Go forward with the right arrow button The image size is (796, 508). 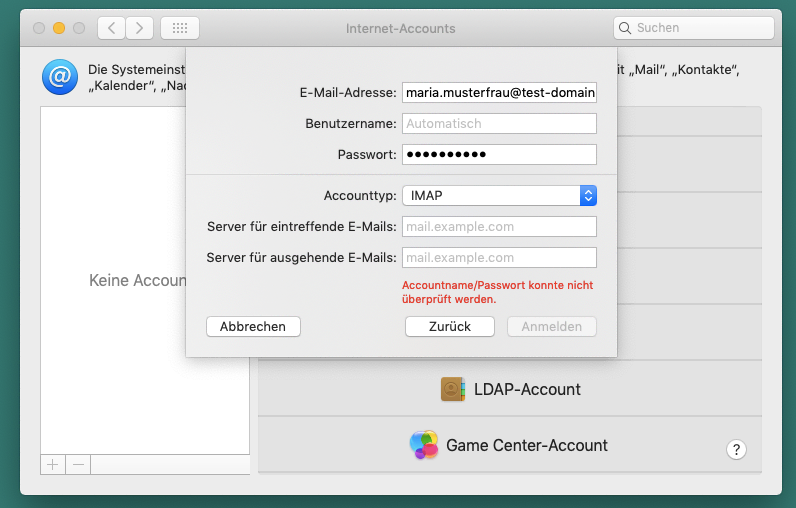(140, 28)
